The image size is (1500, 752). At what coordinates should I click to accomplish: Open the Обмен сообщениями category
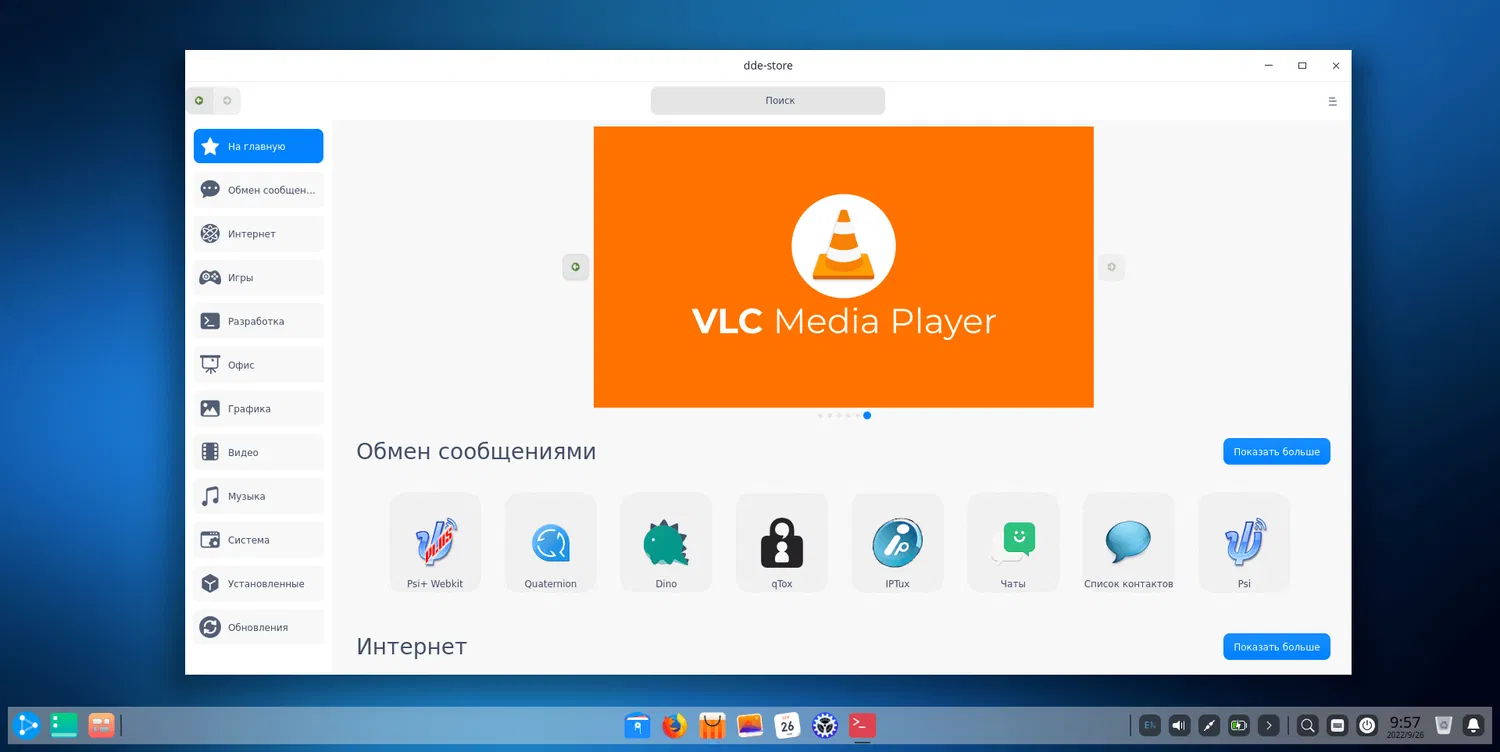[258, 190]
